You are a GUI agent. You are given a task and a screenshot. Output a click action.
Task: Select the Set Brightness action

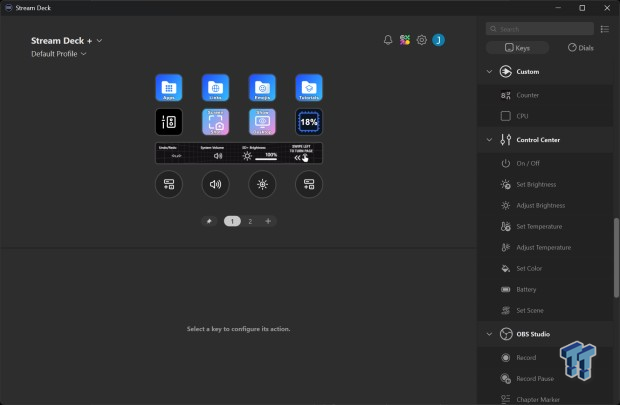(x=546, y=184)
